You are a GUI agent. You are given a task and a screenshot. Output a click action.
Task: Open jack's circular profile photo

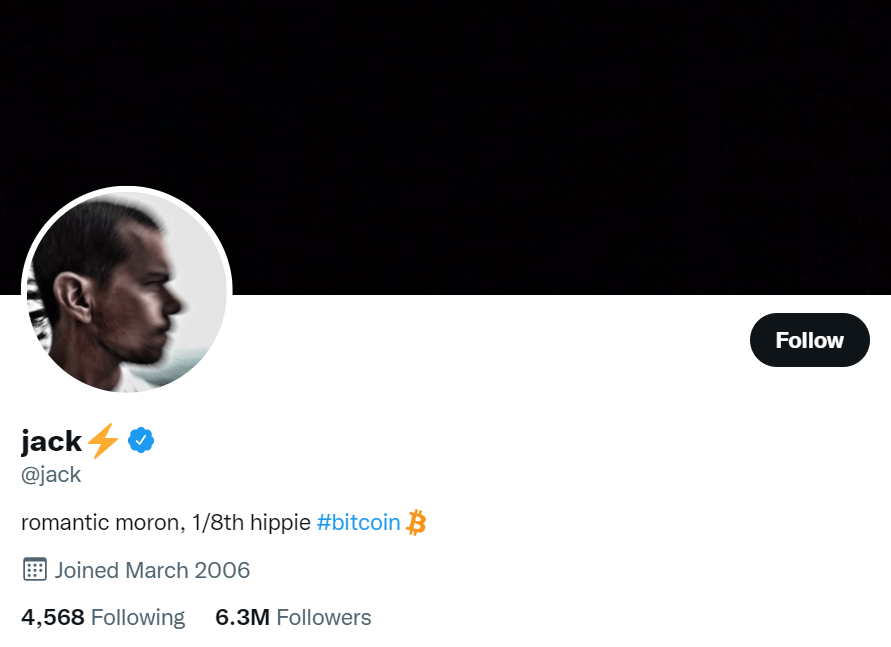pos(127,291)
